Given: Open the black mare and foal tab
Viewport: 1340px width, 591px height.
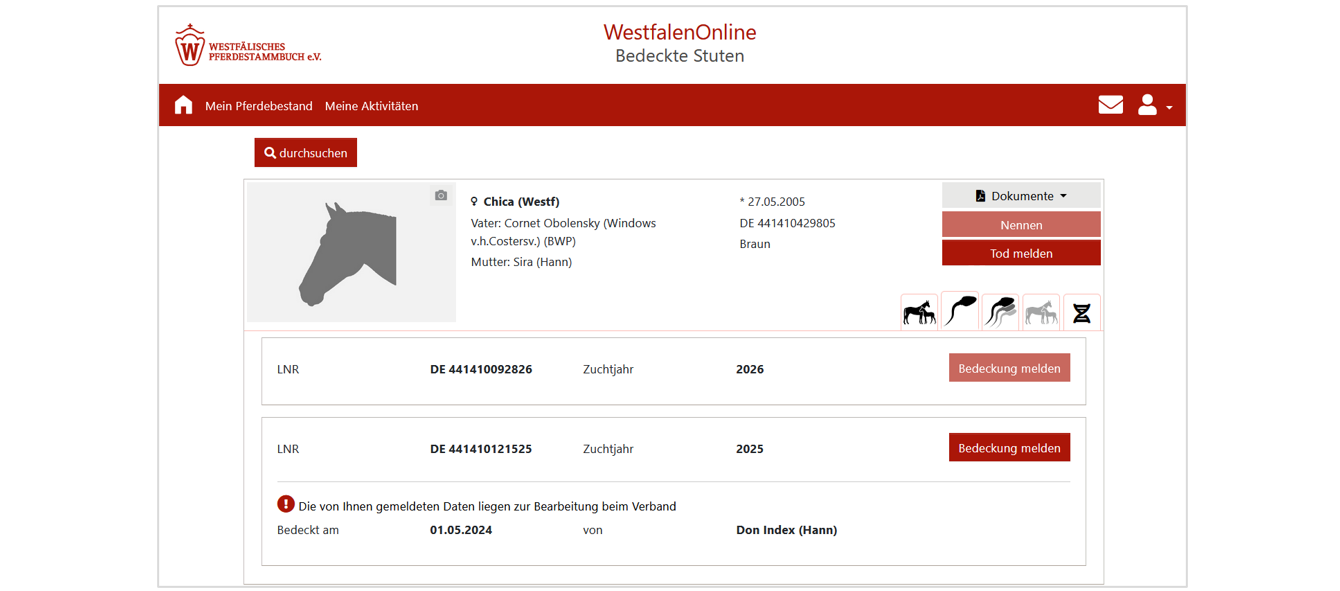Looking at the screenshot, I should pos(919,313).
